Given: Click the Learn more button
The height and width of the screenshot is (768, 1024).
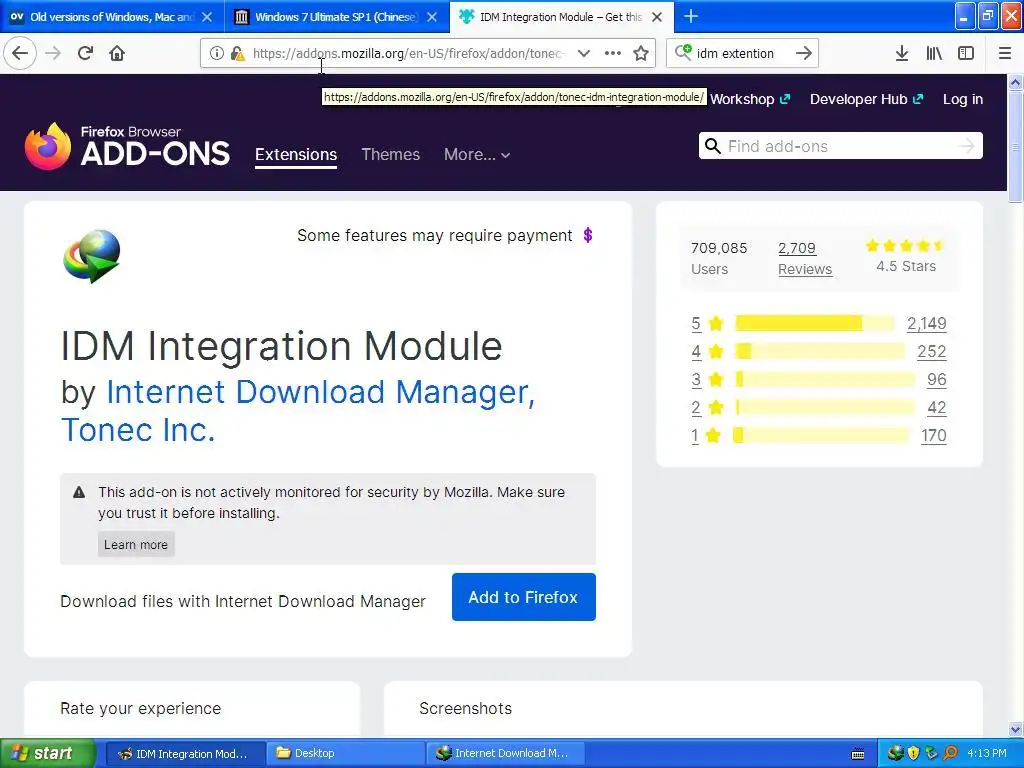Looking at the screenshot, I should (136, 545).
